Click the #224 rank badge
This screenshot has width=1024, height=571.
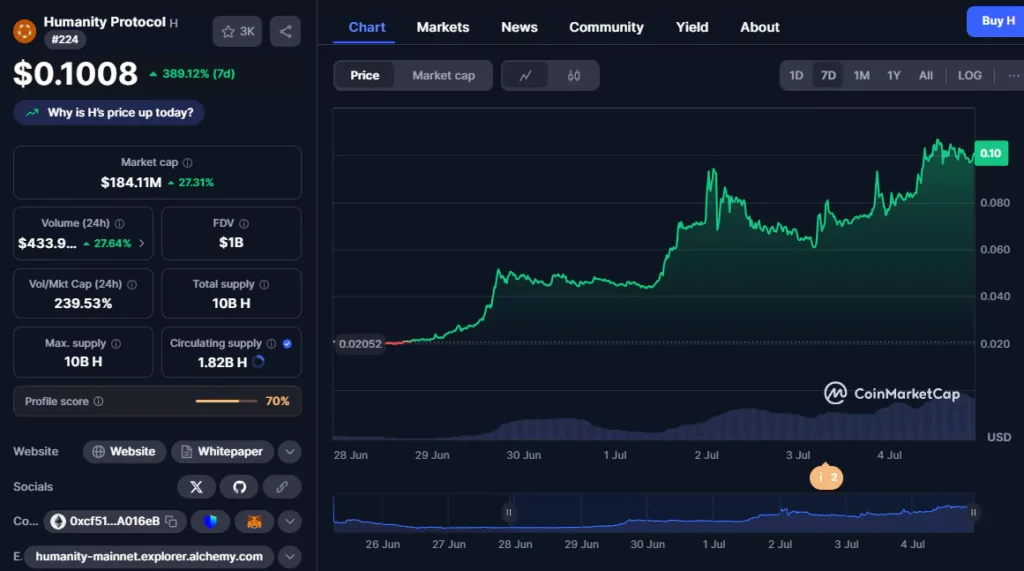65,40
